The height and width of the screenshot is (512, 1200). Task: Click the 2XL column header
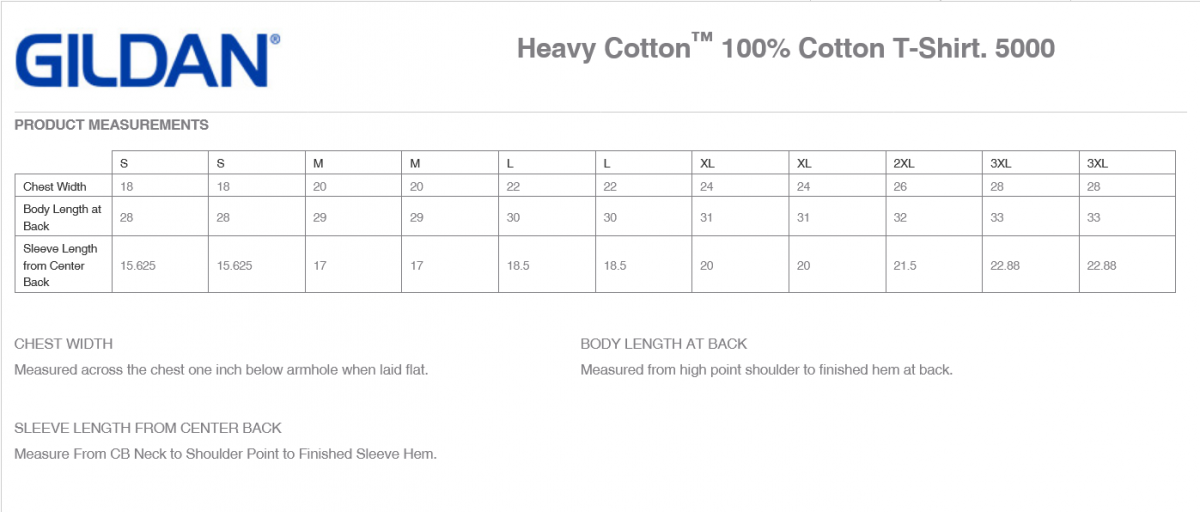pyautogui.click(x=902, y=163)
